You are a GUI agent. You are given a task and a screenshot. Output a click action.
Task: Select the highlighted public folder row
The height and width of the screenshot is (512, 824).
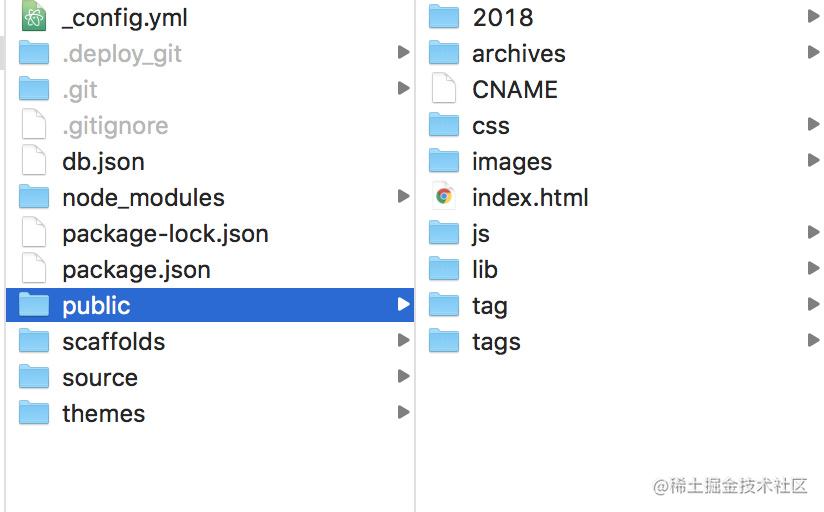210,305
